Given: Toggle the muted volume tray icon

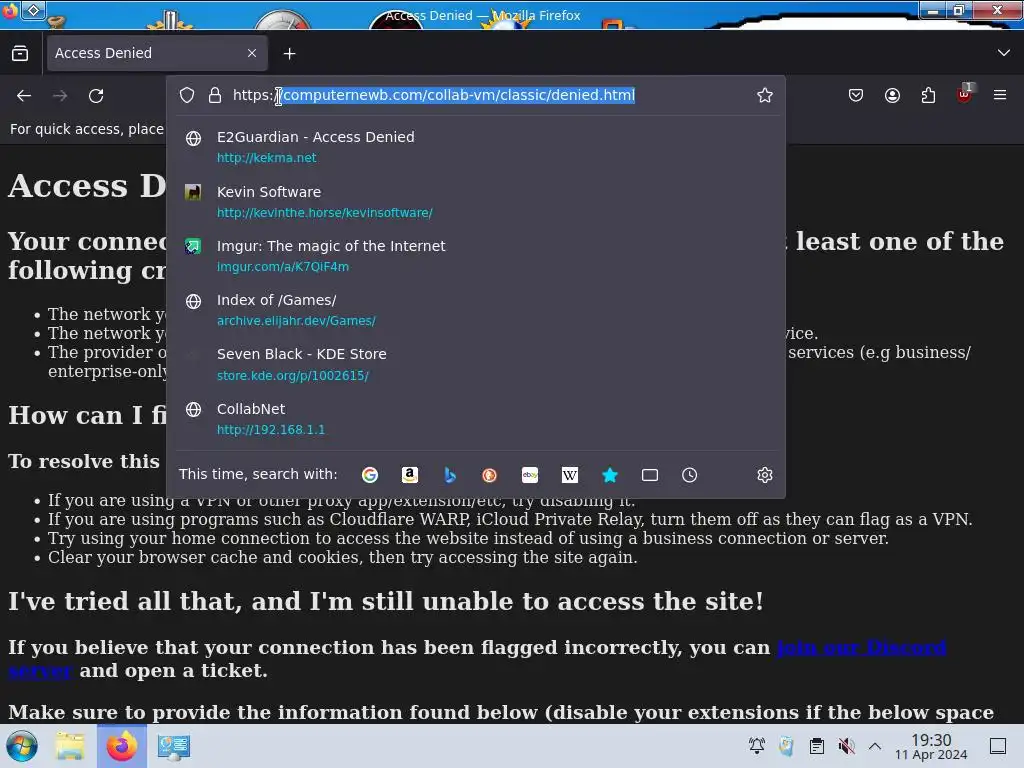Looking at the screenshot, I should (846, 746).
